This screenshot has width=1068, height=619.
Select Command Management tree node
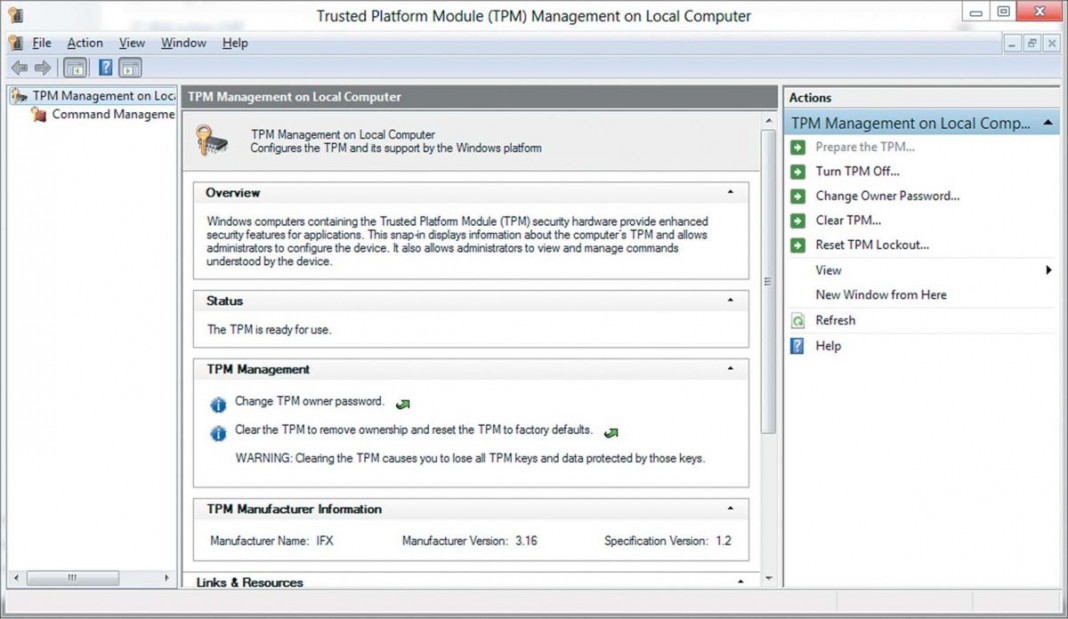point(113,115)
